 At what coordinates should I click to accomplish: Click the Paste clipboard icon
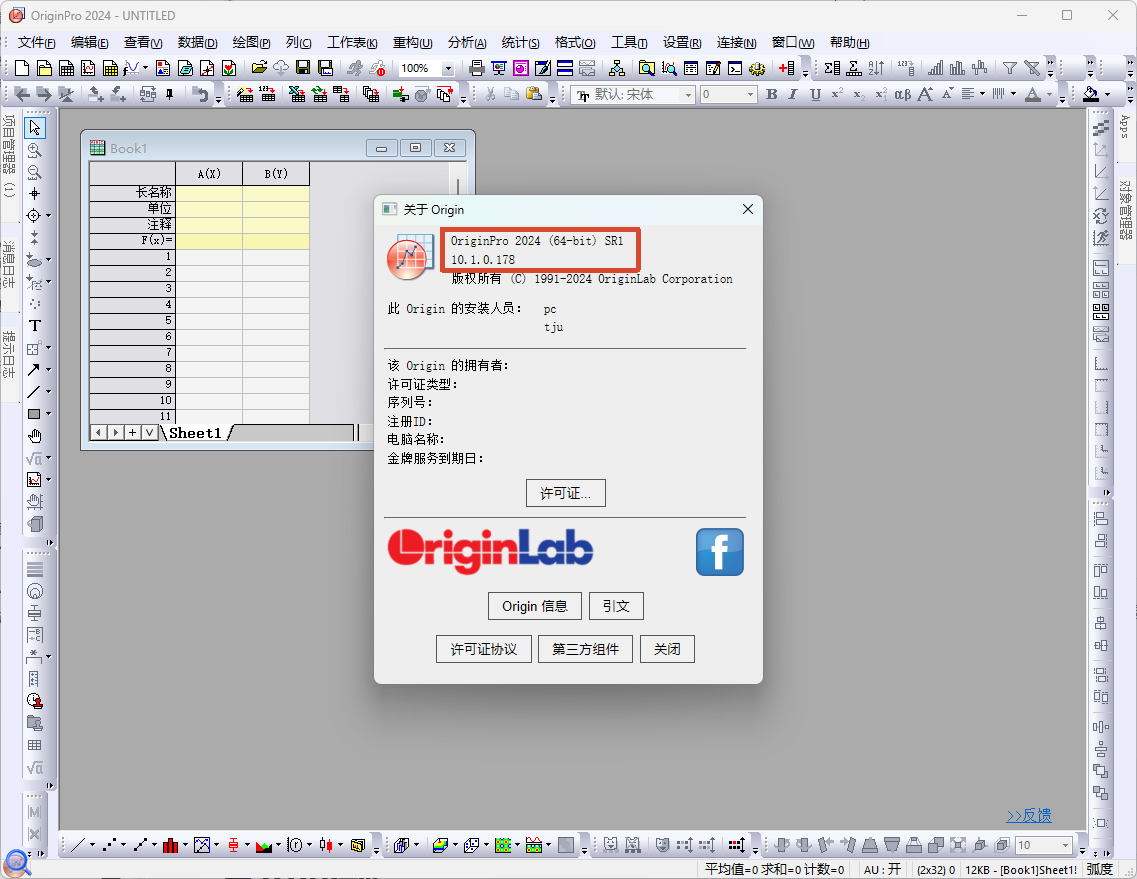pos(534,94)
